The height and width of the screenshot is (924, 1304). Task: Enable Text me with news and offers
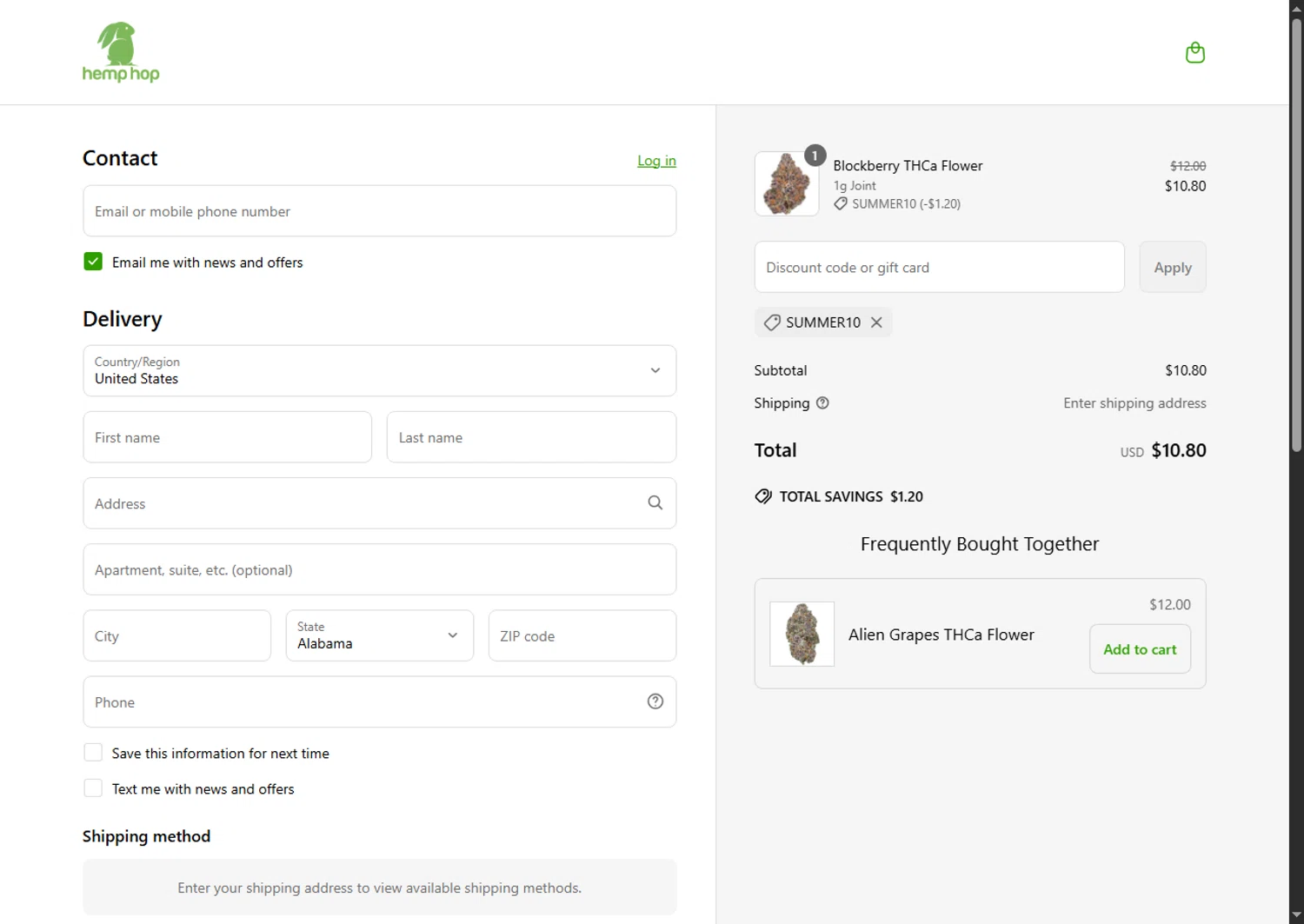(x=93, y=788)
